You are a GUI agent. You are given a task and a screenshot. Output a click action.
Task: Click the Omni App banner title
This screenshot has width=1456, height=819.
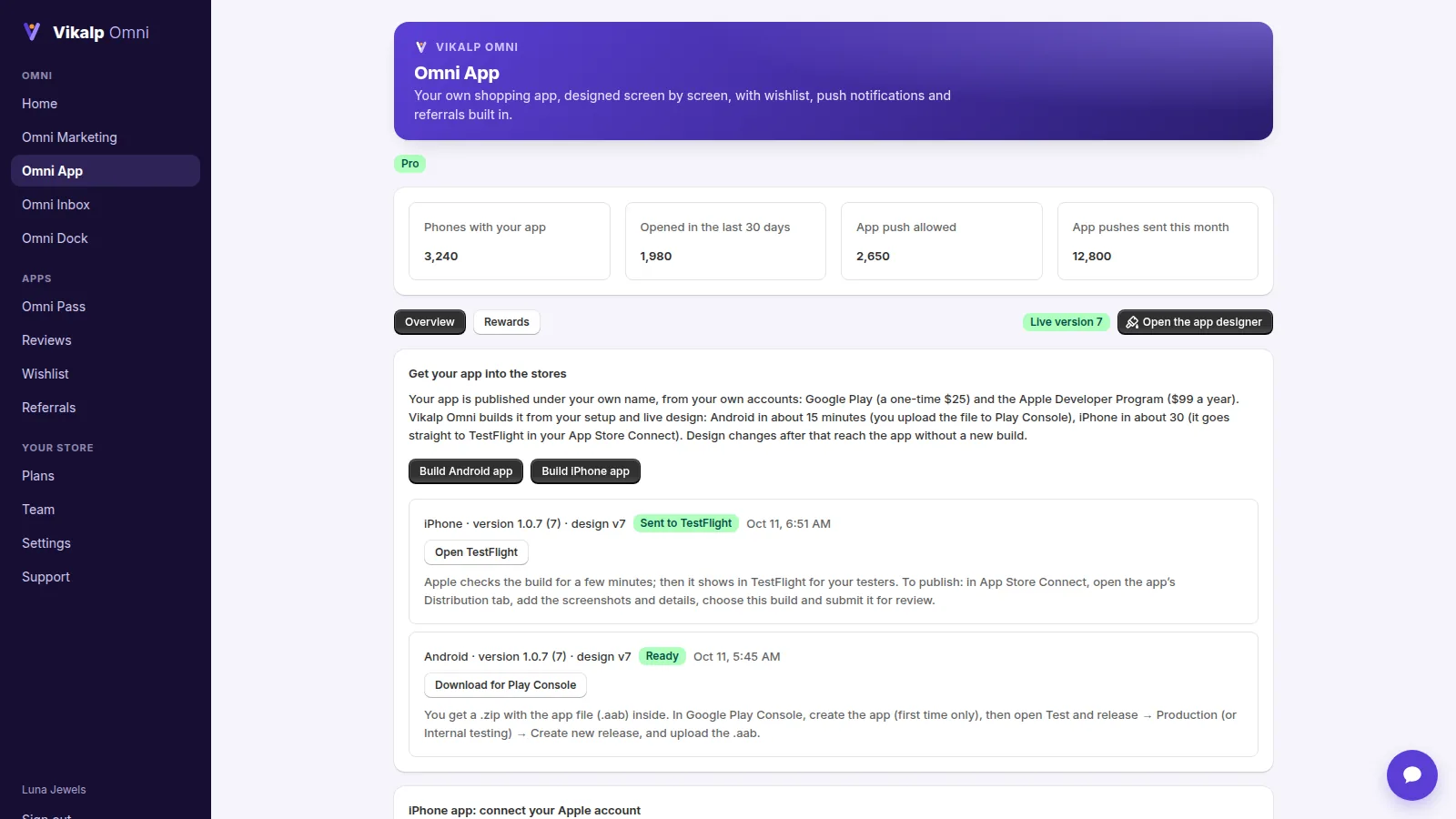(x=457, y=73)
